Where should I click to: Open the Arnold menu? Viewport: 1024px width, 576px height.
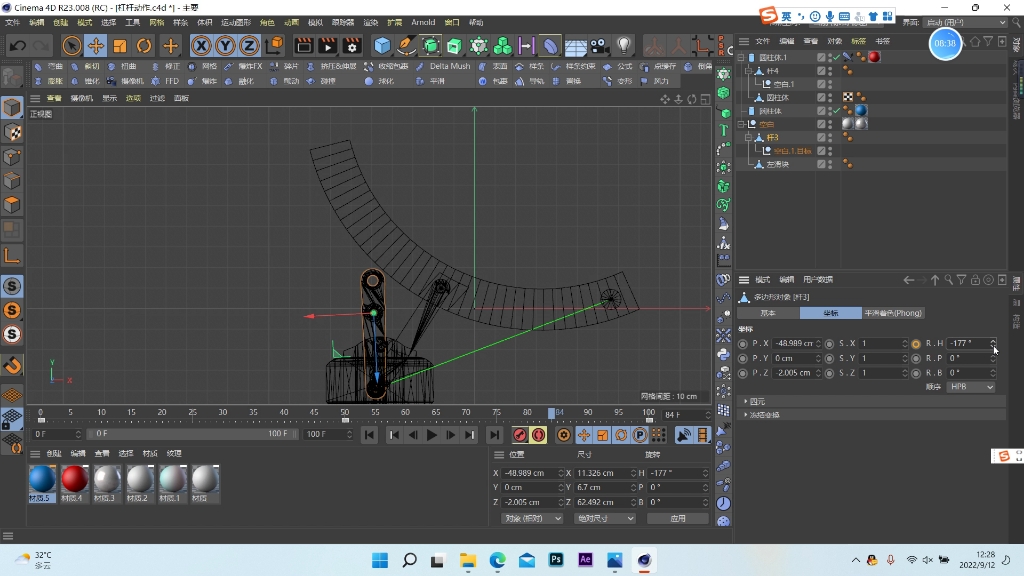(423, 22)
